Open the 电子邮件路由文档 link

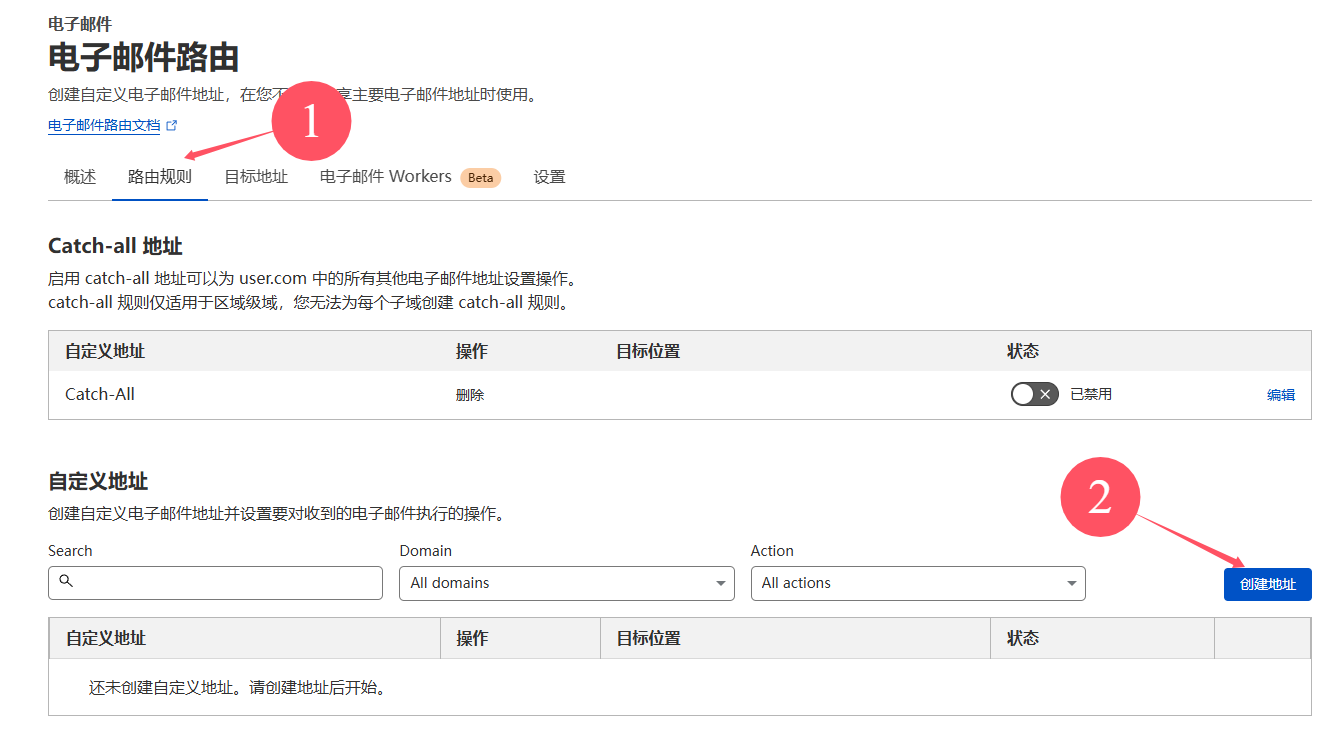(104, 126)
